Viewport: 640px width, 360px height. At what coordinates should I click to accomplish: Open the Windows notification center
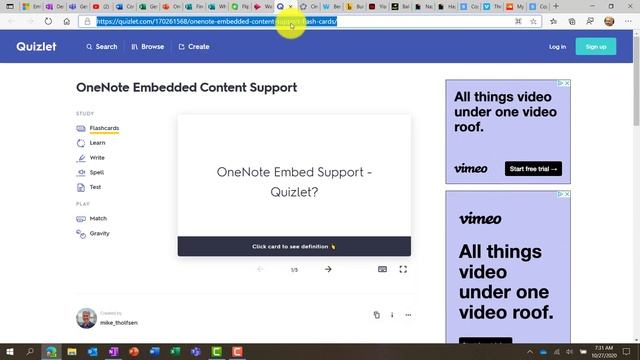627,351
